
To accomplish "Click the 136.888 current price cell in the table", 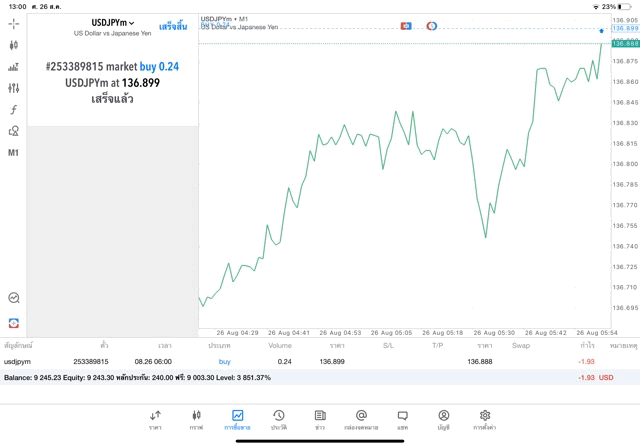I will point(480,362).
